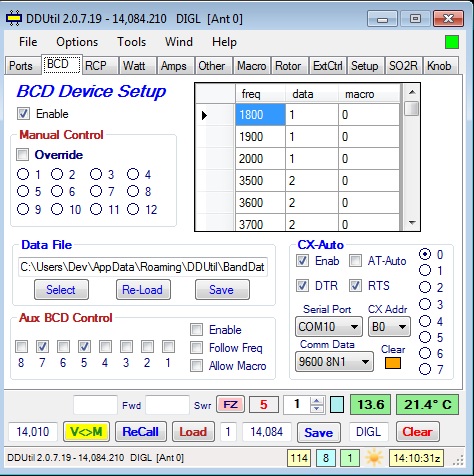This screenshot has height=476, width=474.
Task: Toggle Aux BCD bit 5 checkbox
Action: tap(84, 347)
